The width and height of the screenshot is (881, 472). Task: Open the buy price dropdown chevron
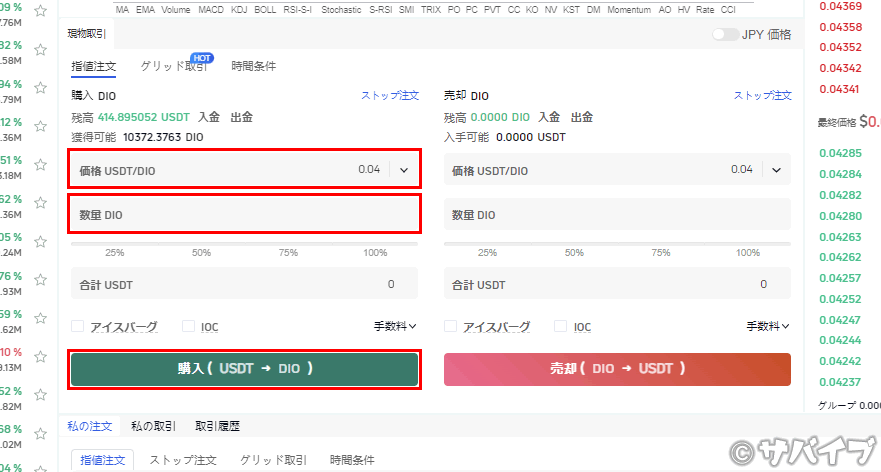(x=404, y=170)
